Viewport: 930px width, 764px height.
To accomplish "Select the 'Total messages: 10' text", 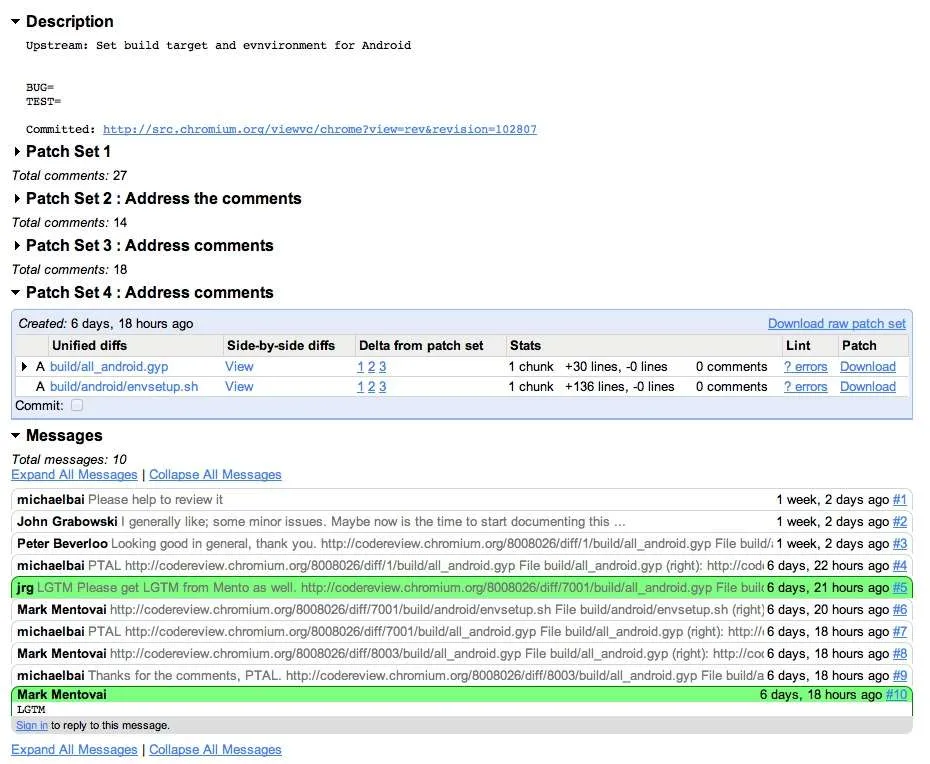I will point(69,460).
